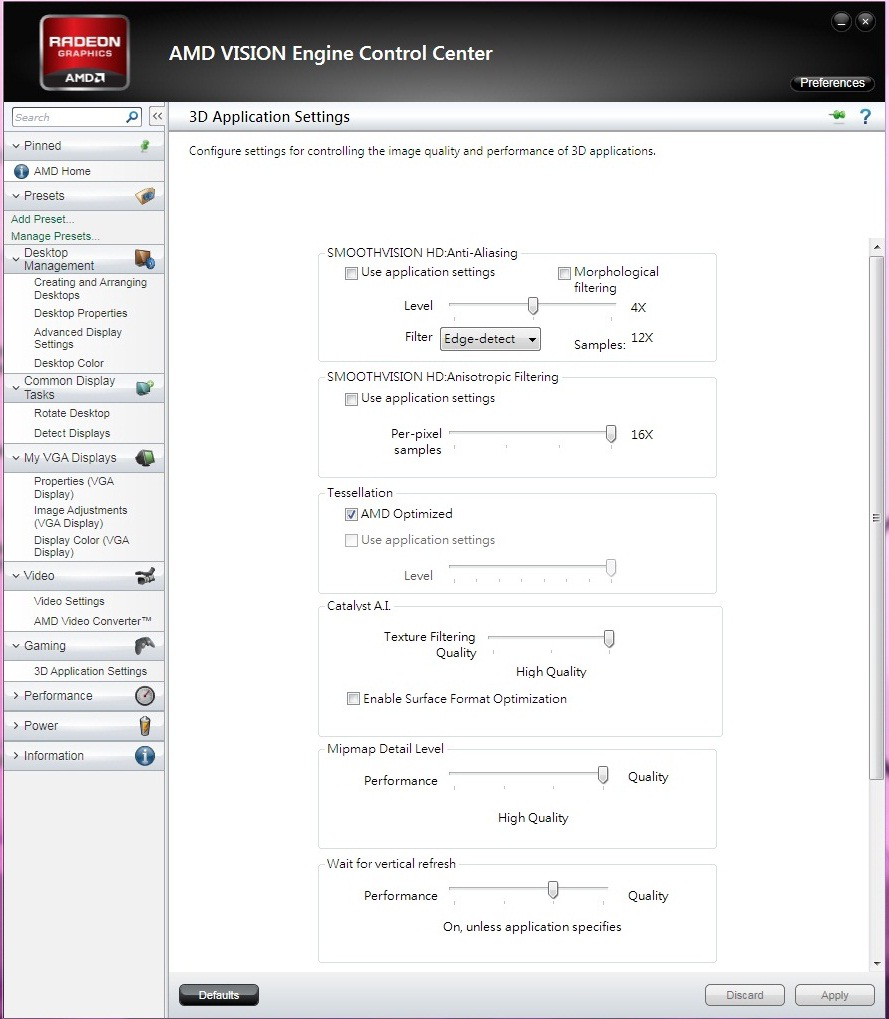Image resolution: width=889 pixels, height=1019 pixels.
Task: Toggle Tessellation Use application settings checkbox
Action: pyautogui.click(x=352, y=540)
